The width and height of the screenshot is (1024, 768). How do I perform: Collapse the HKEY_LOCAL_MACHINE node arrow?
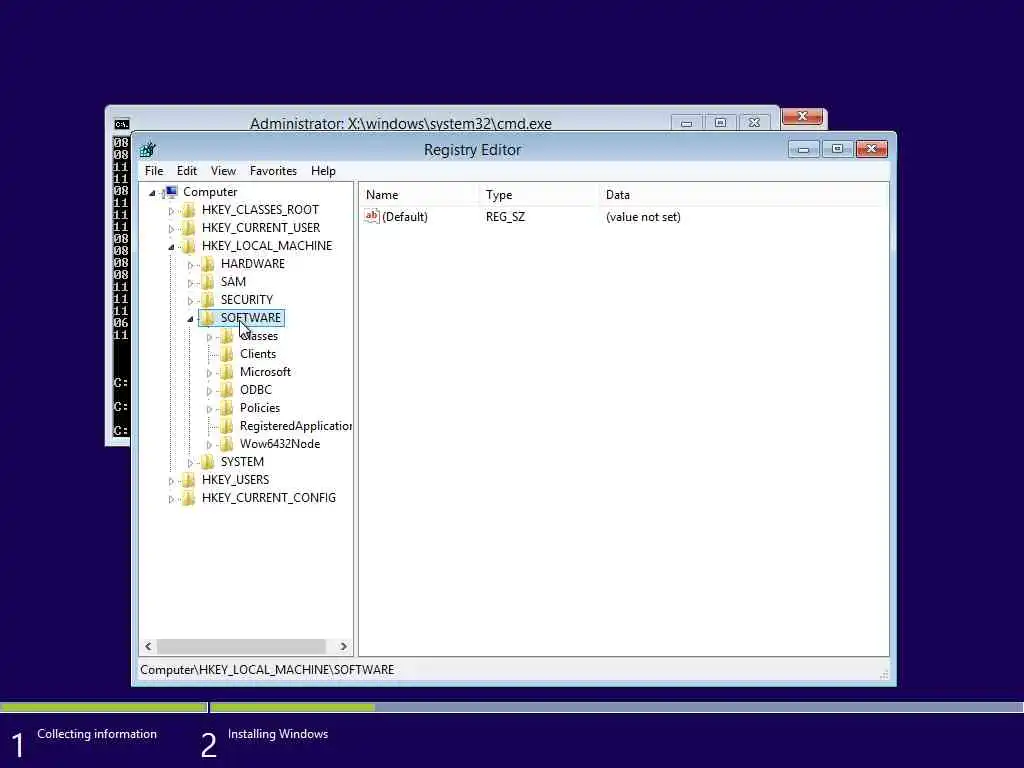(171, 247)
